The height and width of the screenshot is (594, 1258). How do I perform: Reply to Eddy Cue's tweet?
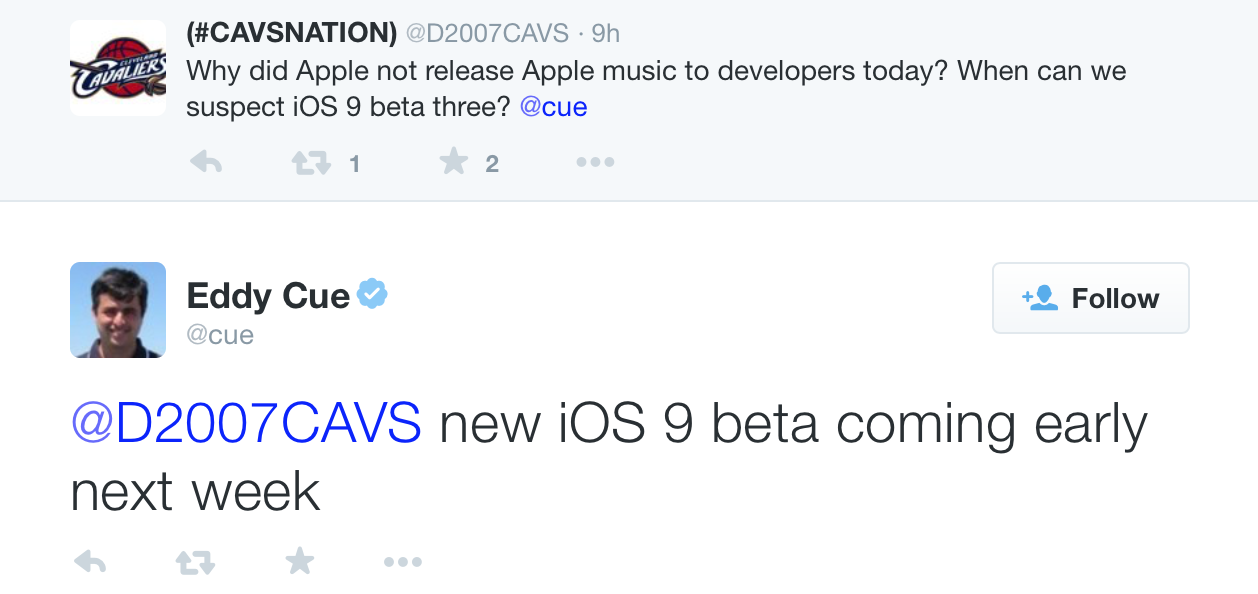[90, 563]
